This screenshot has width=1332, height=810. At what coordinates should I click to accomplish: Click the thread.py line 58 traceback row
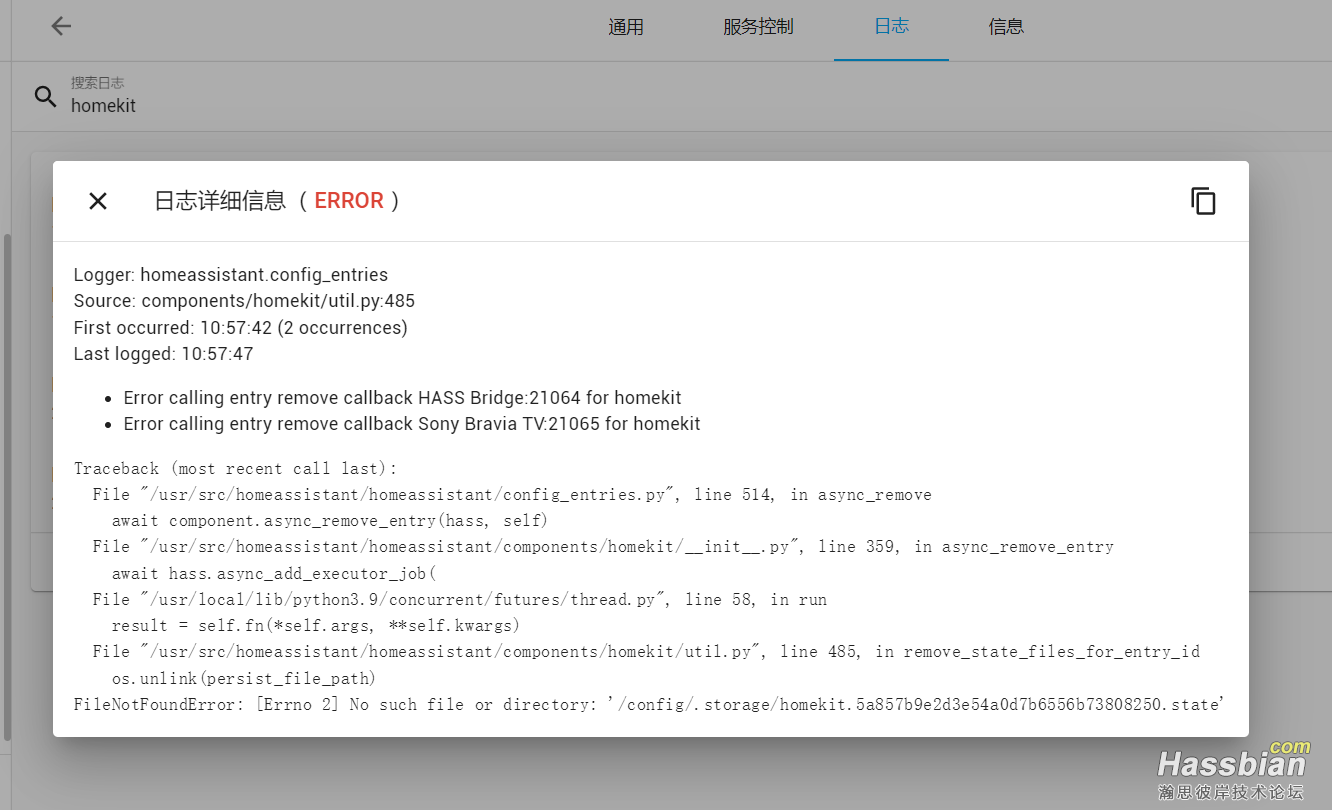point(459,600)
